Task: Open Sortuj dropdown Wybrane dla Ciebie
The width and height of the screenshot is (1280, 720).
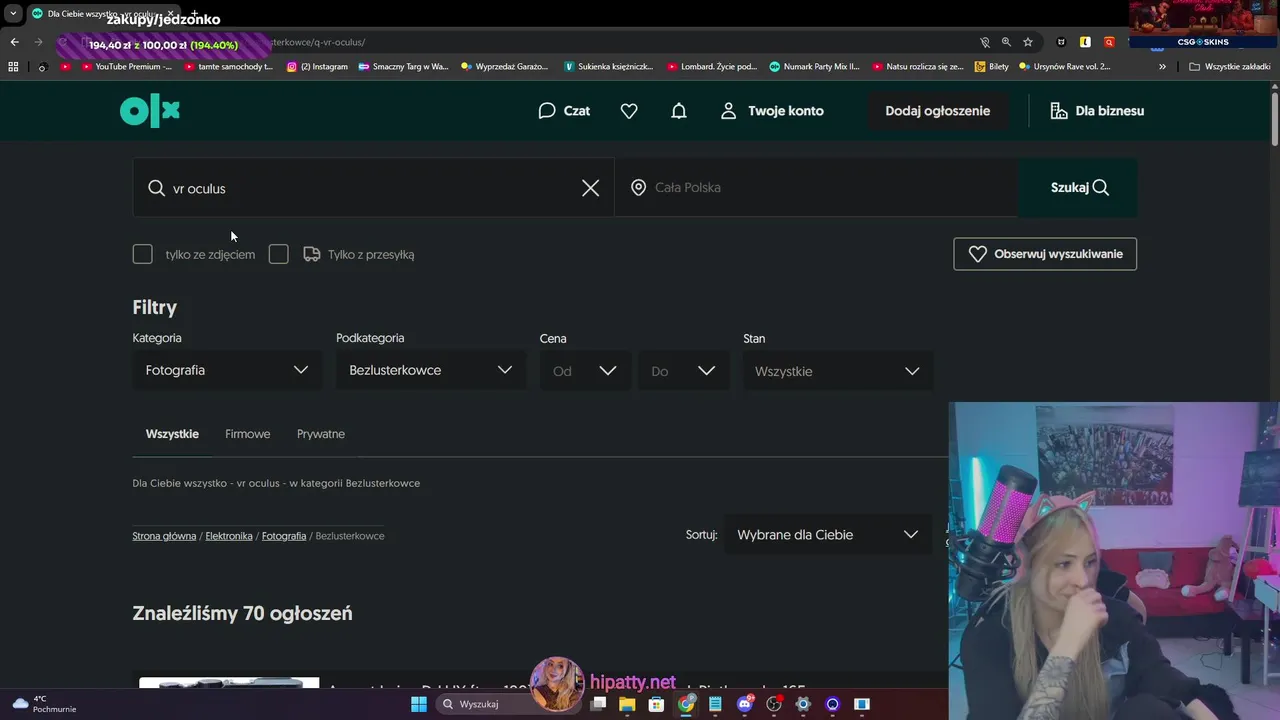Action: pos(828,535)
